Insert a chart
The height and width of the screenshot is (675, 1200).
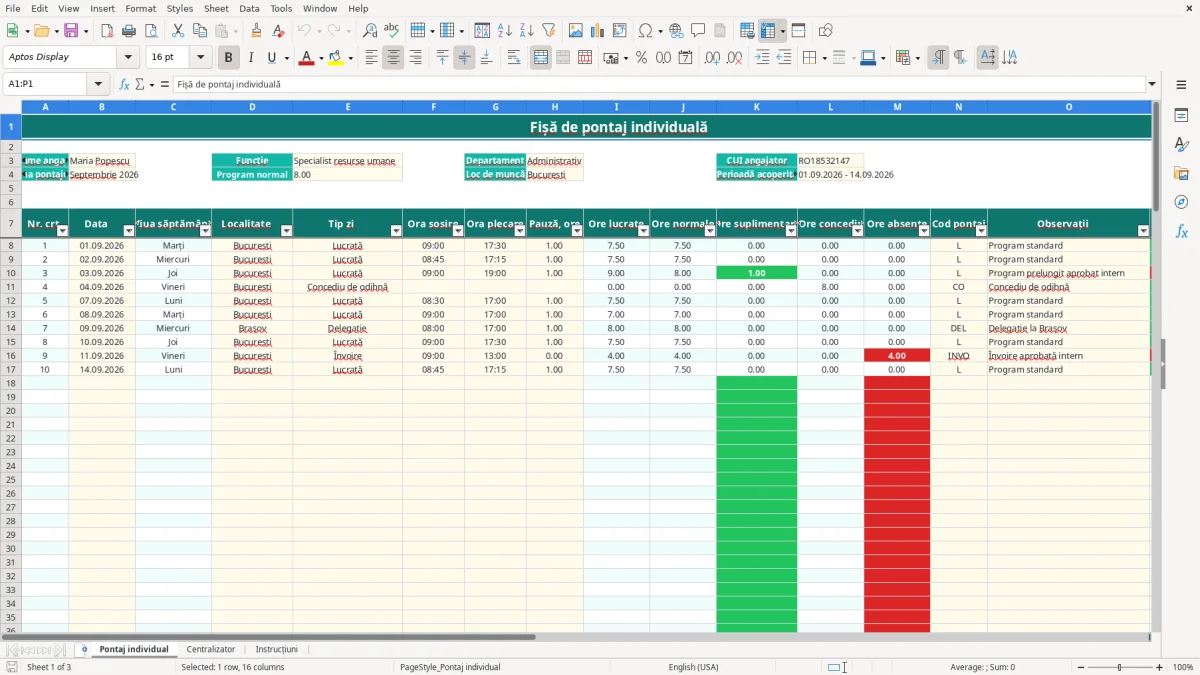[597, 31]
